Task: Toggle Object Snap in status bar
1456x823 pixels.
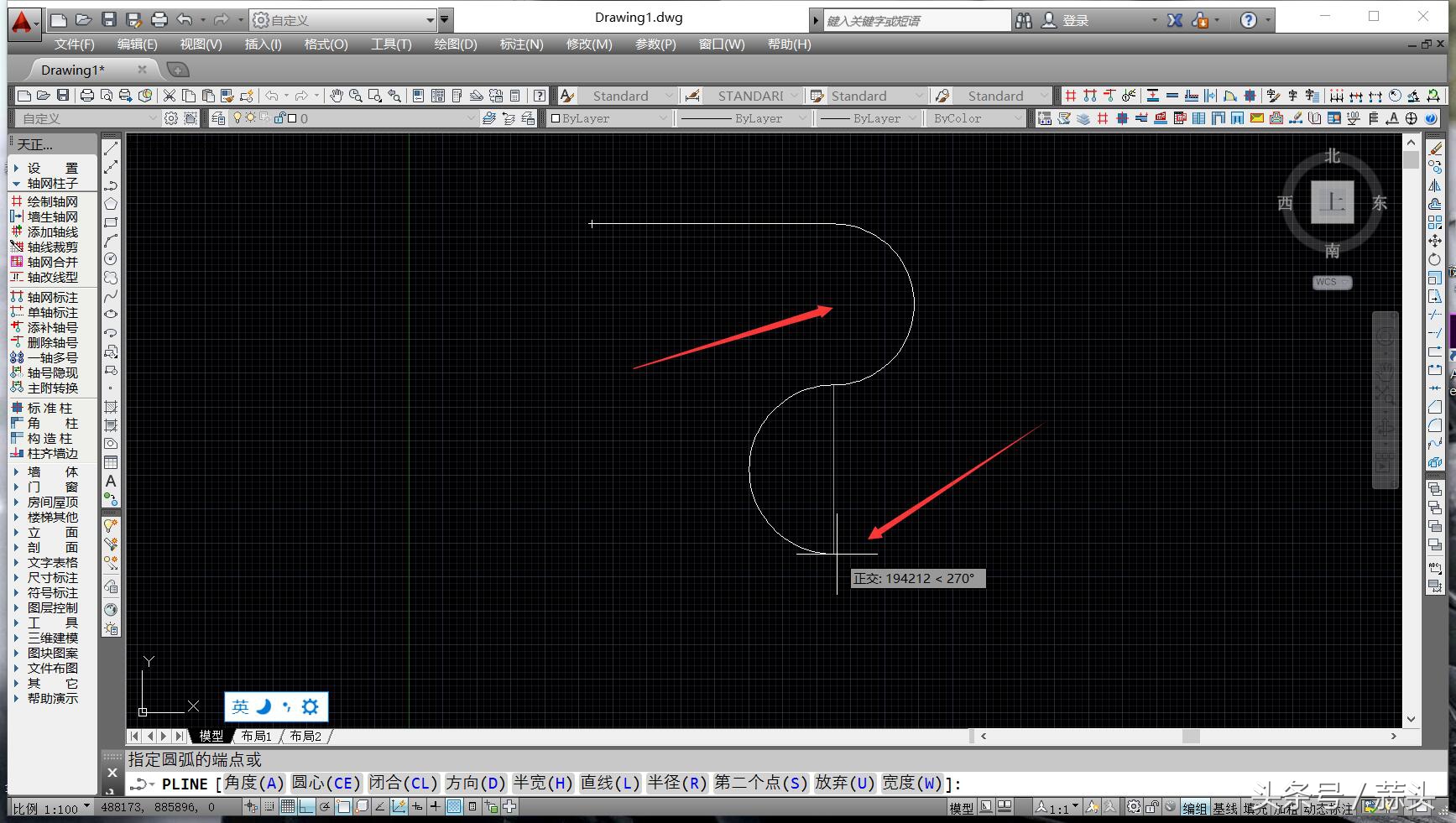Action: coord(343,807)
